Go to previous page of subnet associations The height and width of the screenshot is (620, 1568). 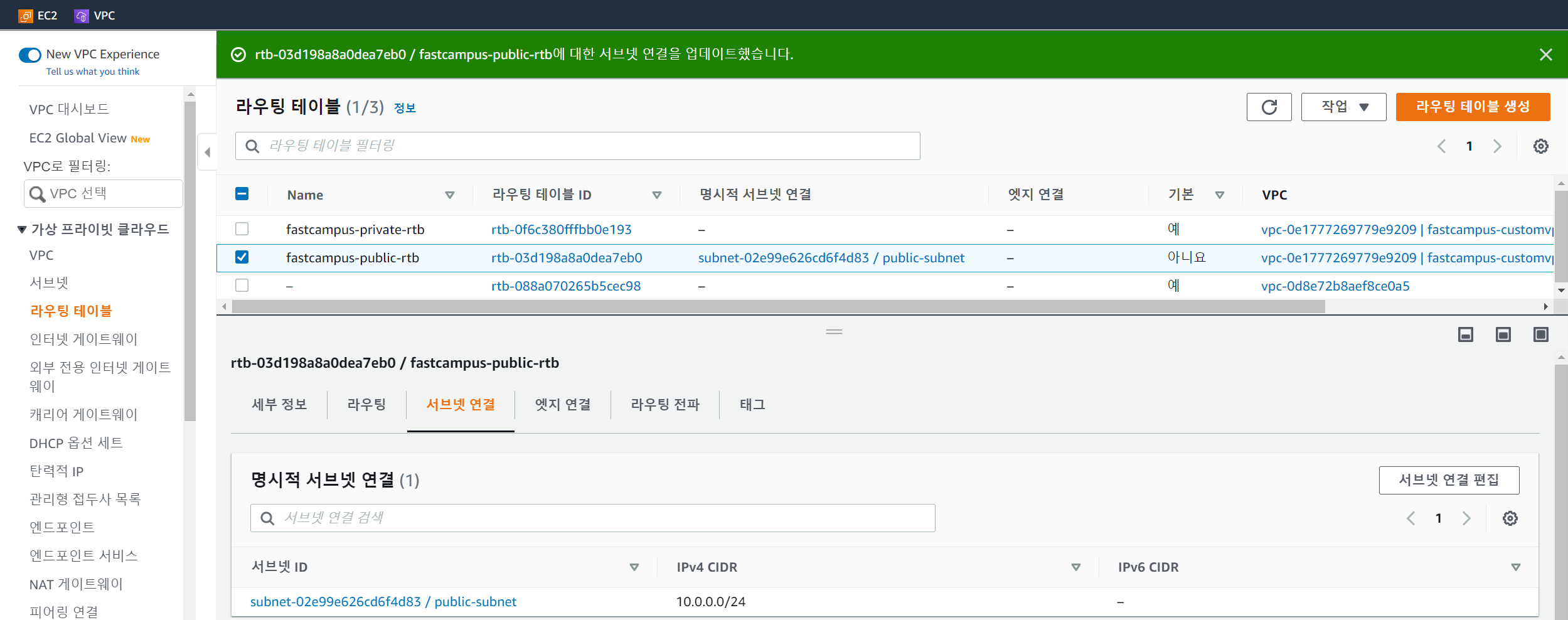coord(1411,518)
